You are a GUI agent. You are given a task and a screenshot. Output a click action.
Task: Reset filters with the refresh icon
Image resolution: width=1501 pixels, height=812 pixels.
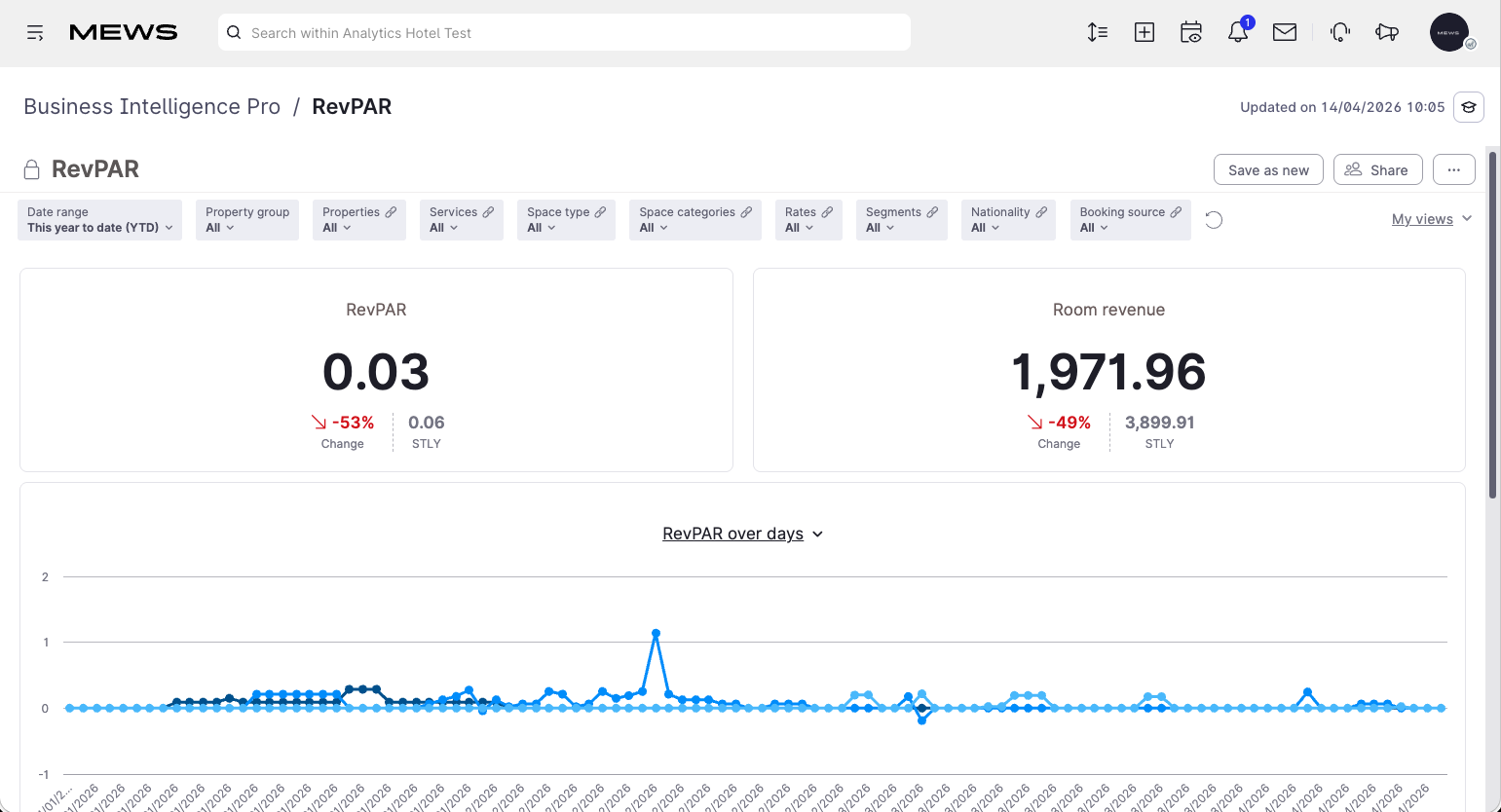[1214, 220]
